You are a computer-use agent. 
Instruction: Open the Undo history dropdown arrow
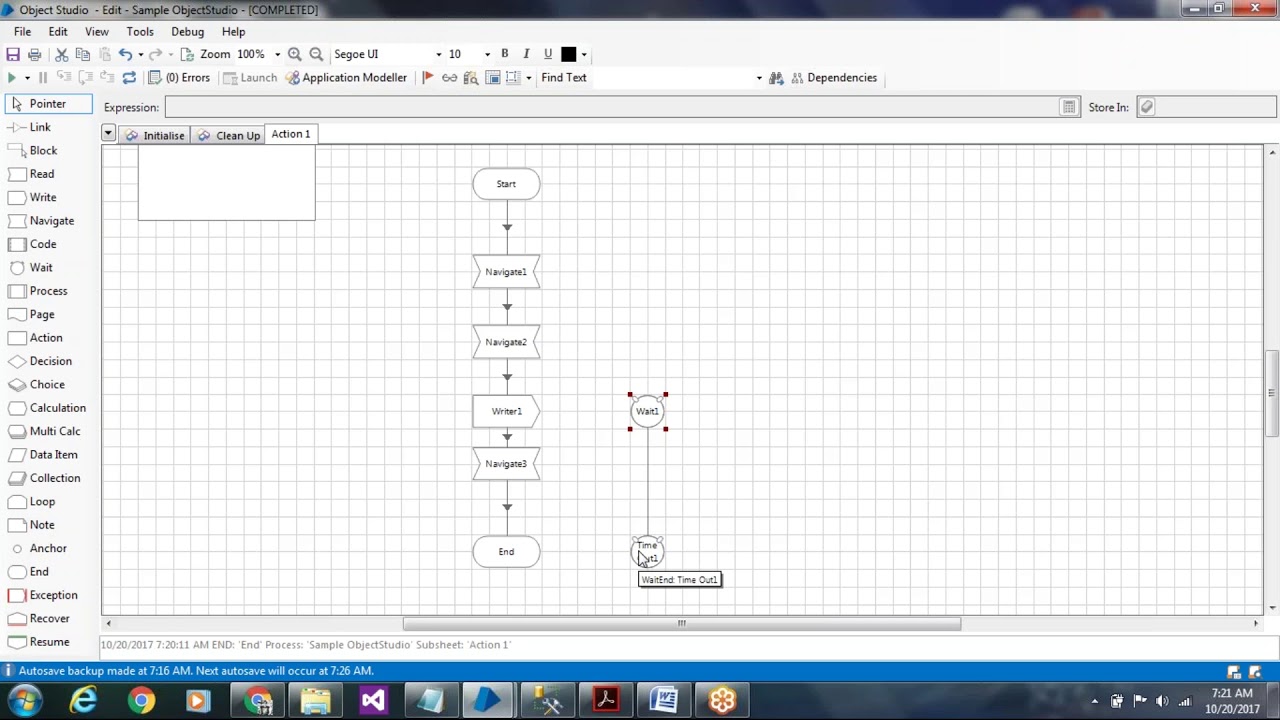pyautogui.click(x=140, y=54)
